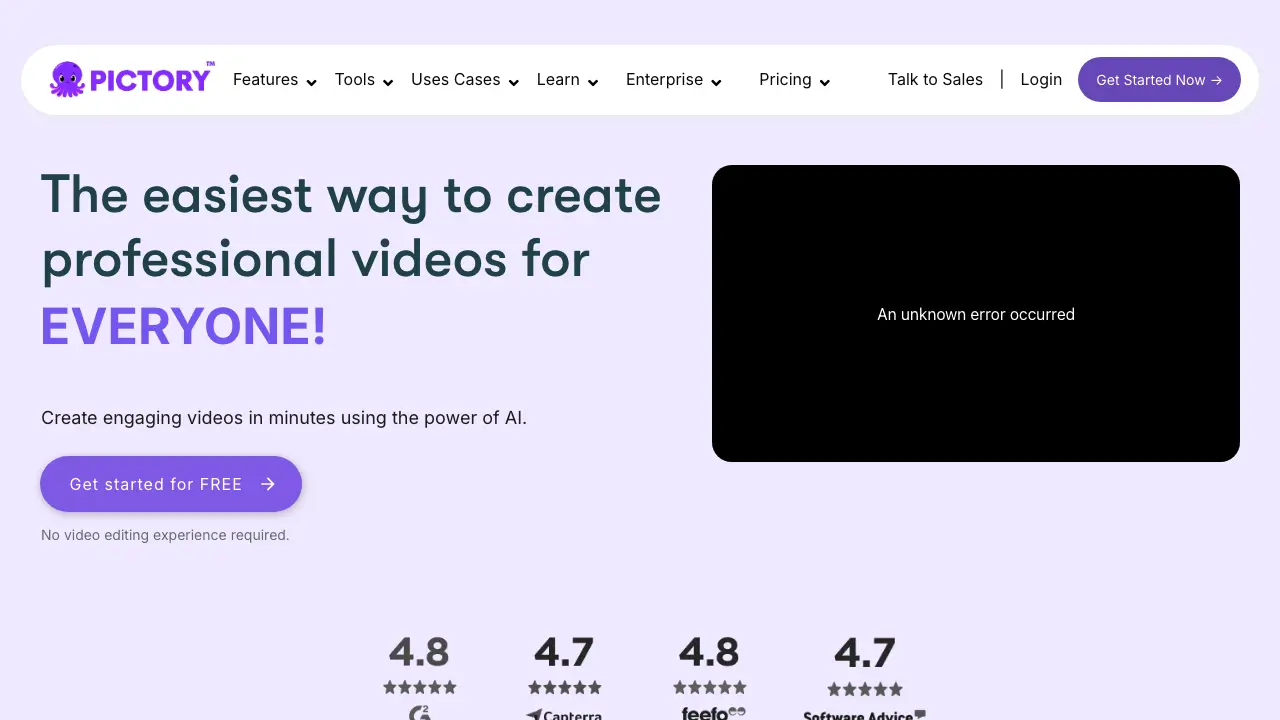This screenshot has width=1280, height=720.
Task: Click the feefo logo under 4.8 rating
Action: (x=712, y=713)
